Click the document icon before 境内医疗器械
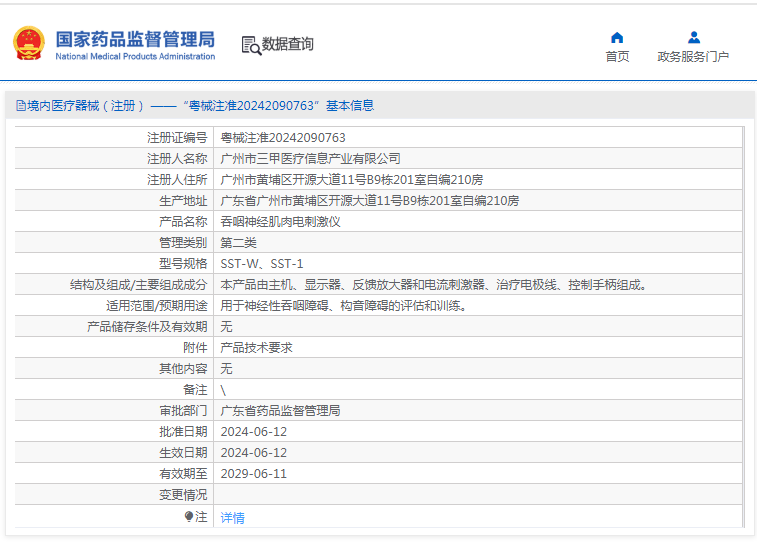The width and height of the screenshot is (757, 542). click(x=20, y=106)
